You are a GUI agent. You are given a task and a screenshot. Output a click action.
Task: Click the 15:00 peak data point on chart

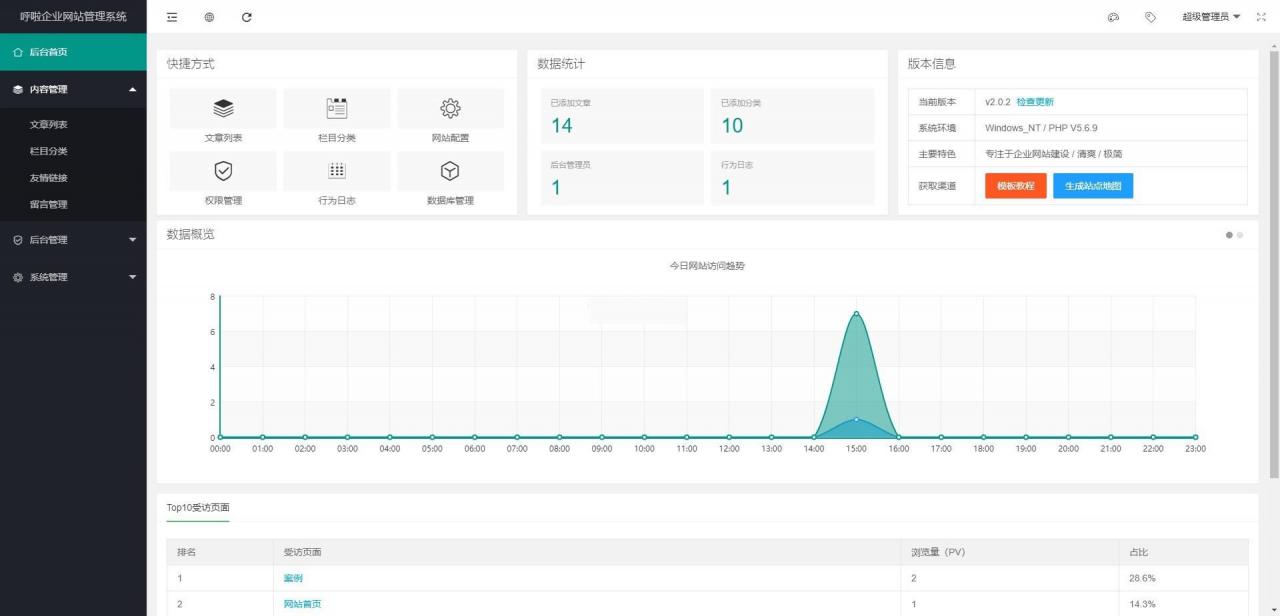(x=856, y=314)
